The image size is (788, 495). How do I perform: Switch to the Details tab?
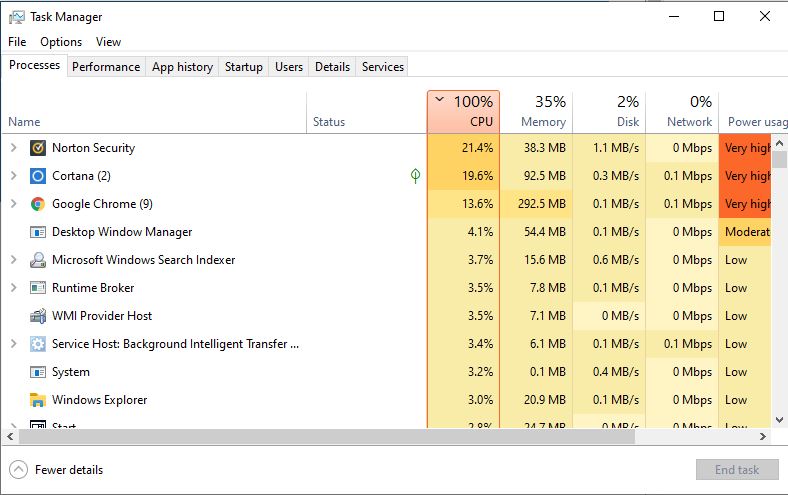tap(332, 67)
